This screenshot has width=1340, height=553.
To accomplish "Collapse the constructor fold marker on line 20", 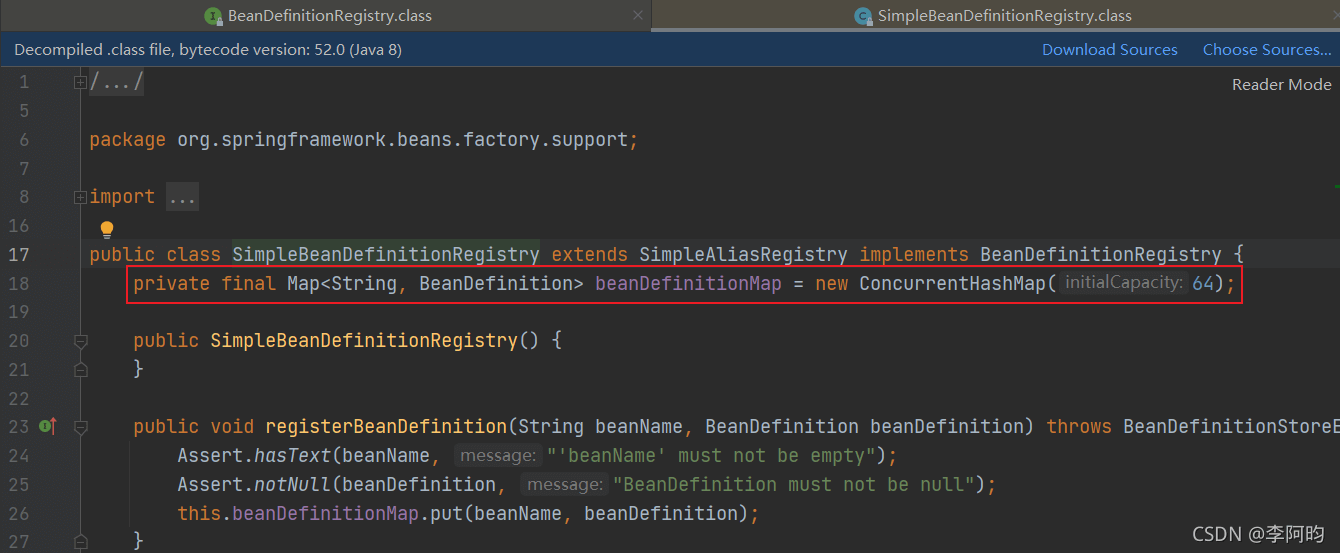I will 80,341.
